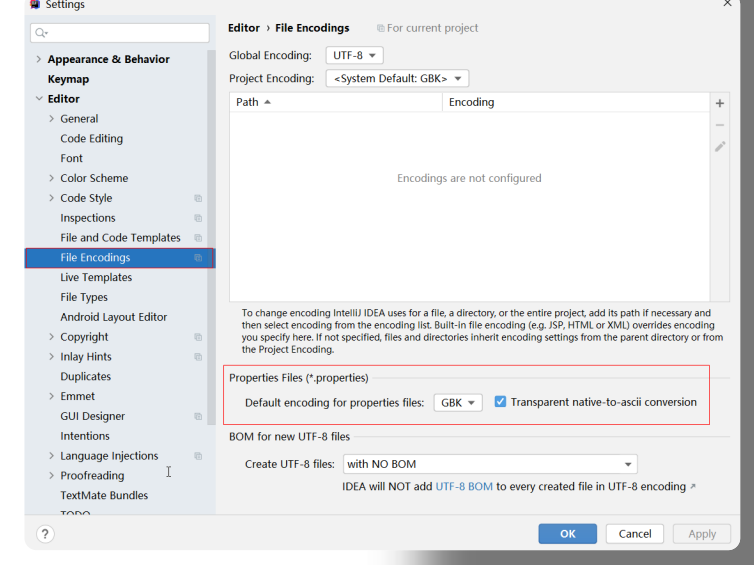Expand the Color Scheme node
The image size is (754, 565).
point(51,178)
